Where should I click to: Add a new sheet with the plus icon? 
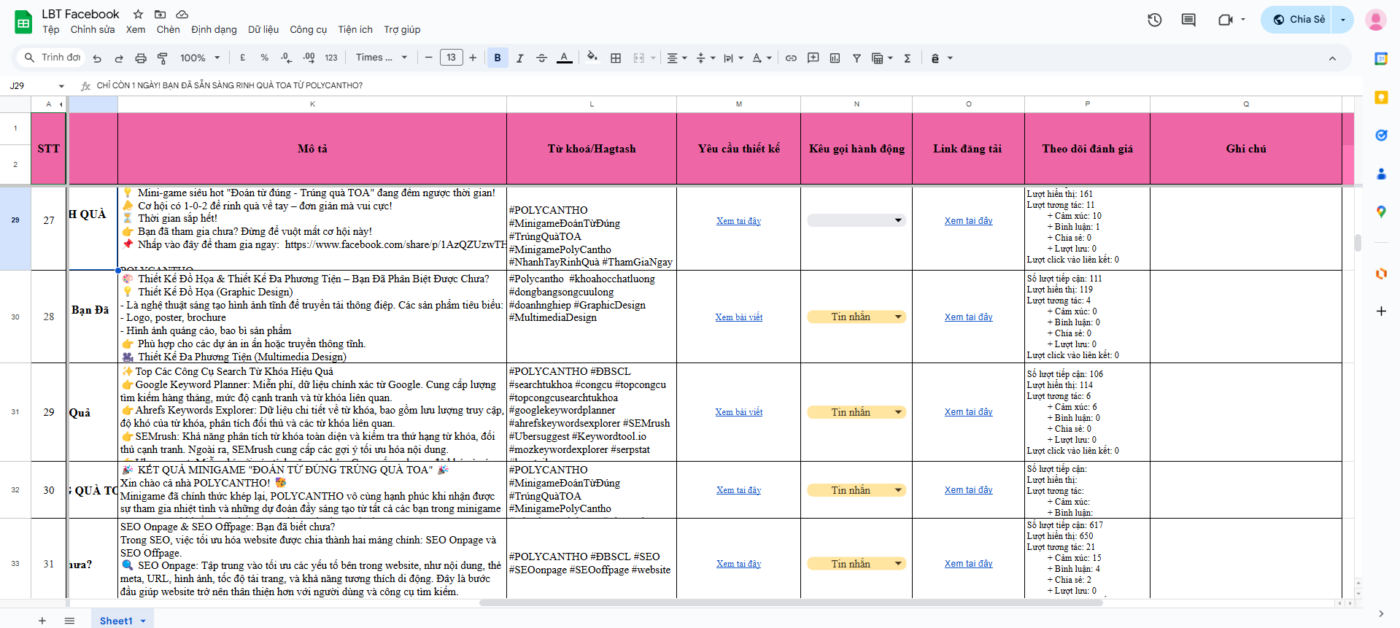point(42,621)
